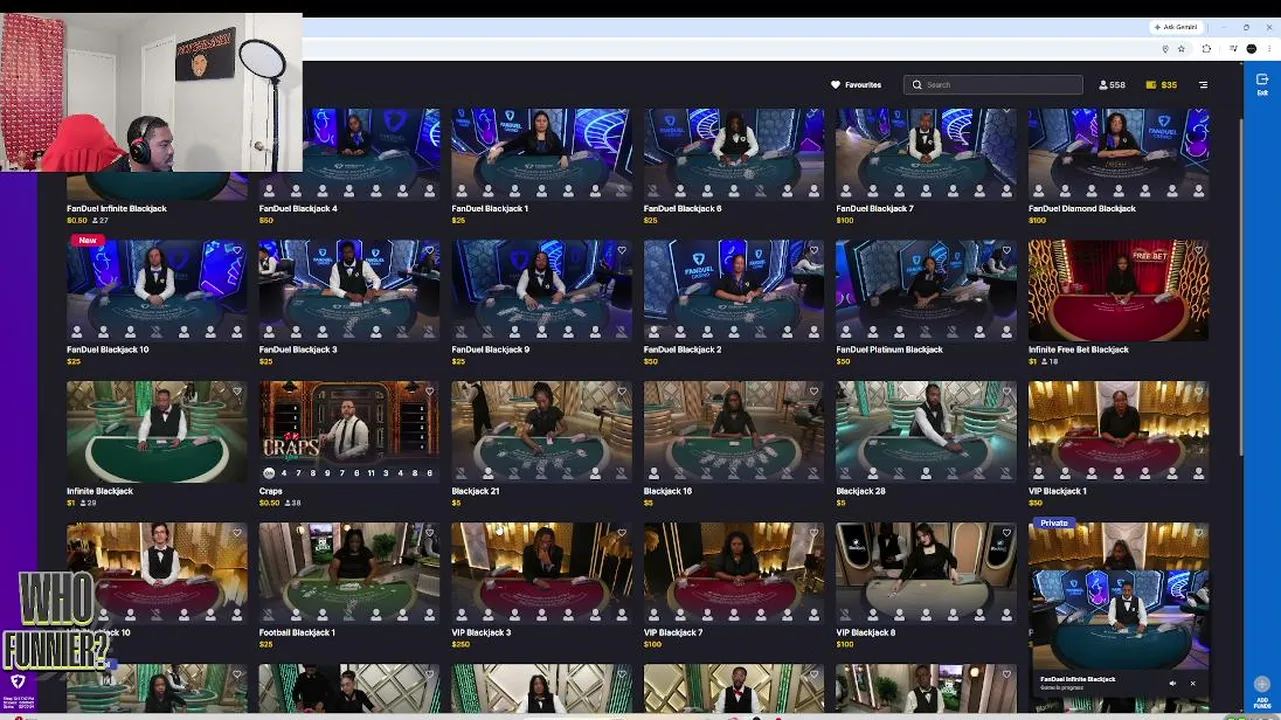Click the magnifier icon in the search box

pos(917,85)
